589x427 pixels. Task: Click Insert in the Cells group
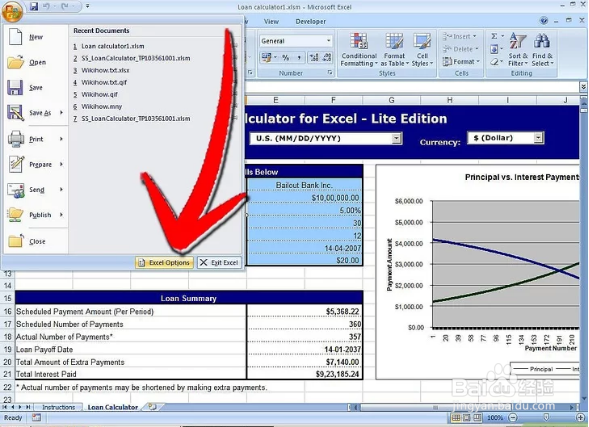click(x=459, y=36)
